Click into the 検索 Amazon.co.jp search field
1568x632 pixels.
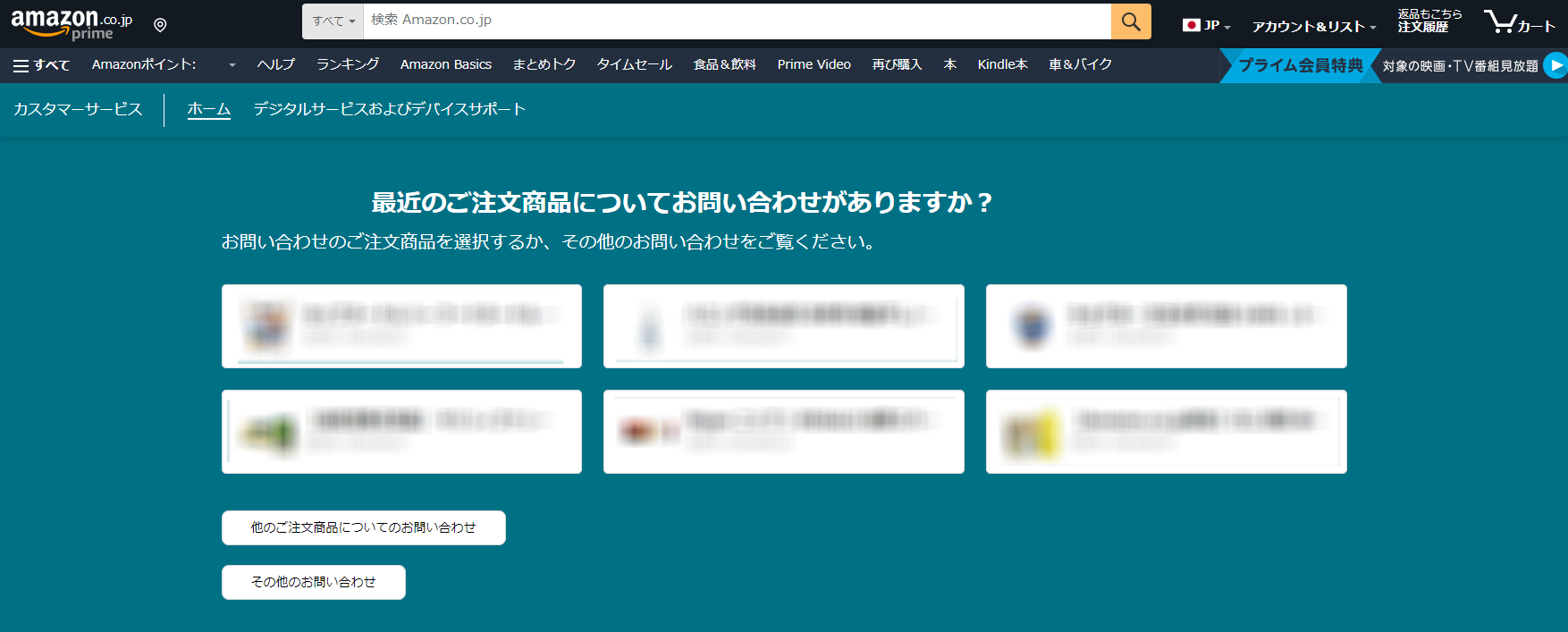coord(736,21)
